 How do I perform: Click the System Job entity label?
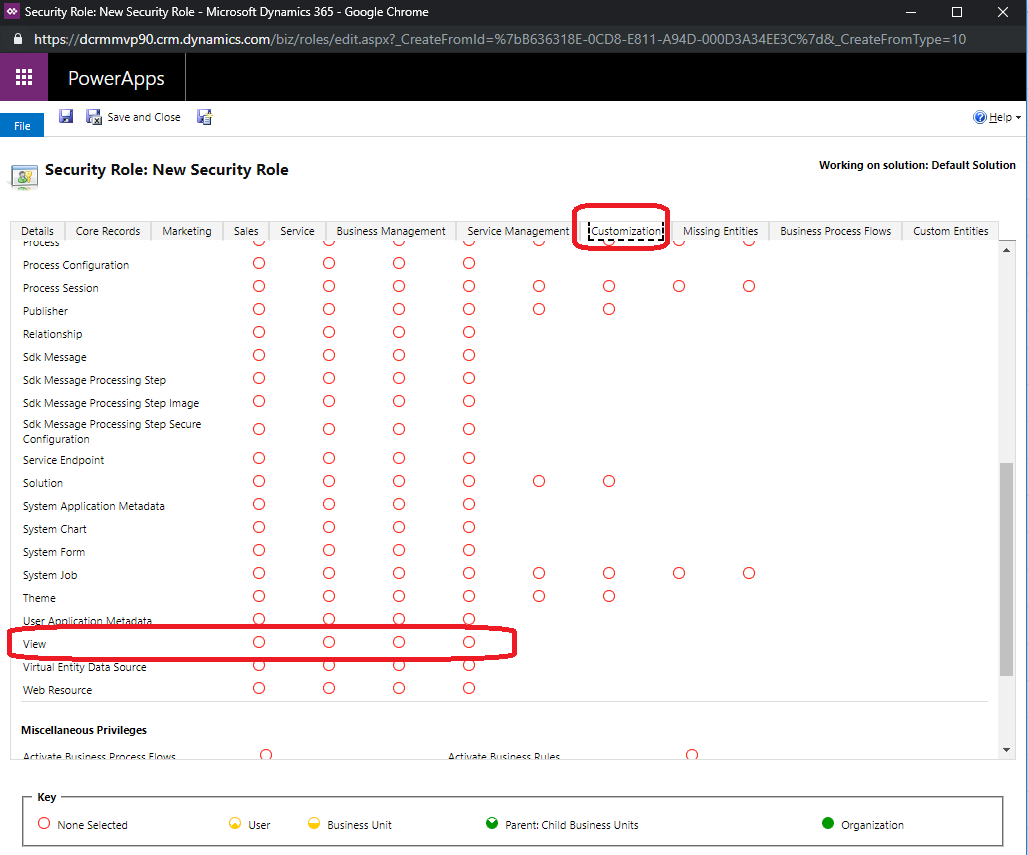pos(50,575)
